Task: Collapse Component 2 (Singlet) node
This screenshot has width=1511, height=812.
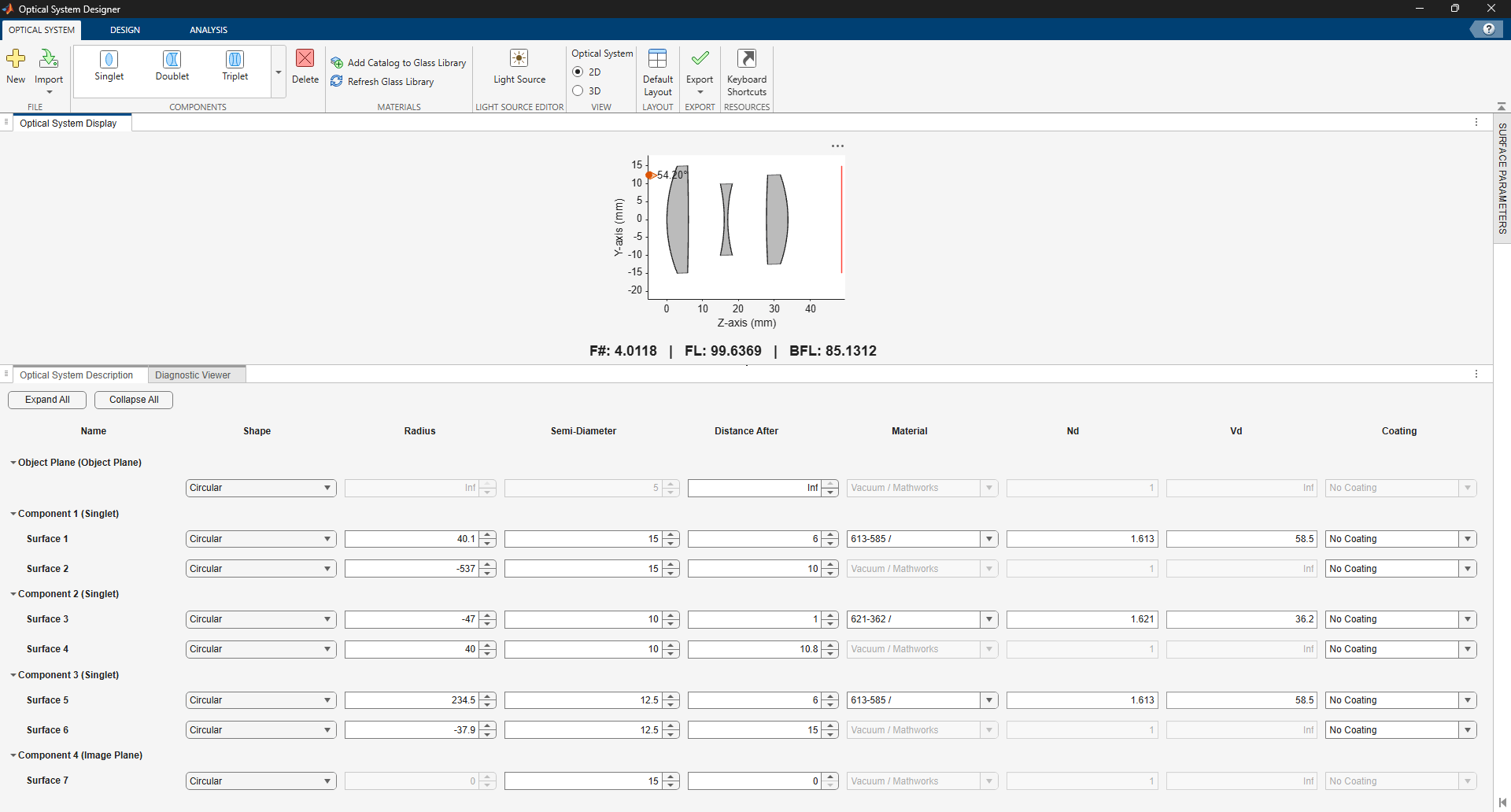Action: pyautogui.click(x=13, y=594)
